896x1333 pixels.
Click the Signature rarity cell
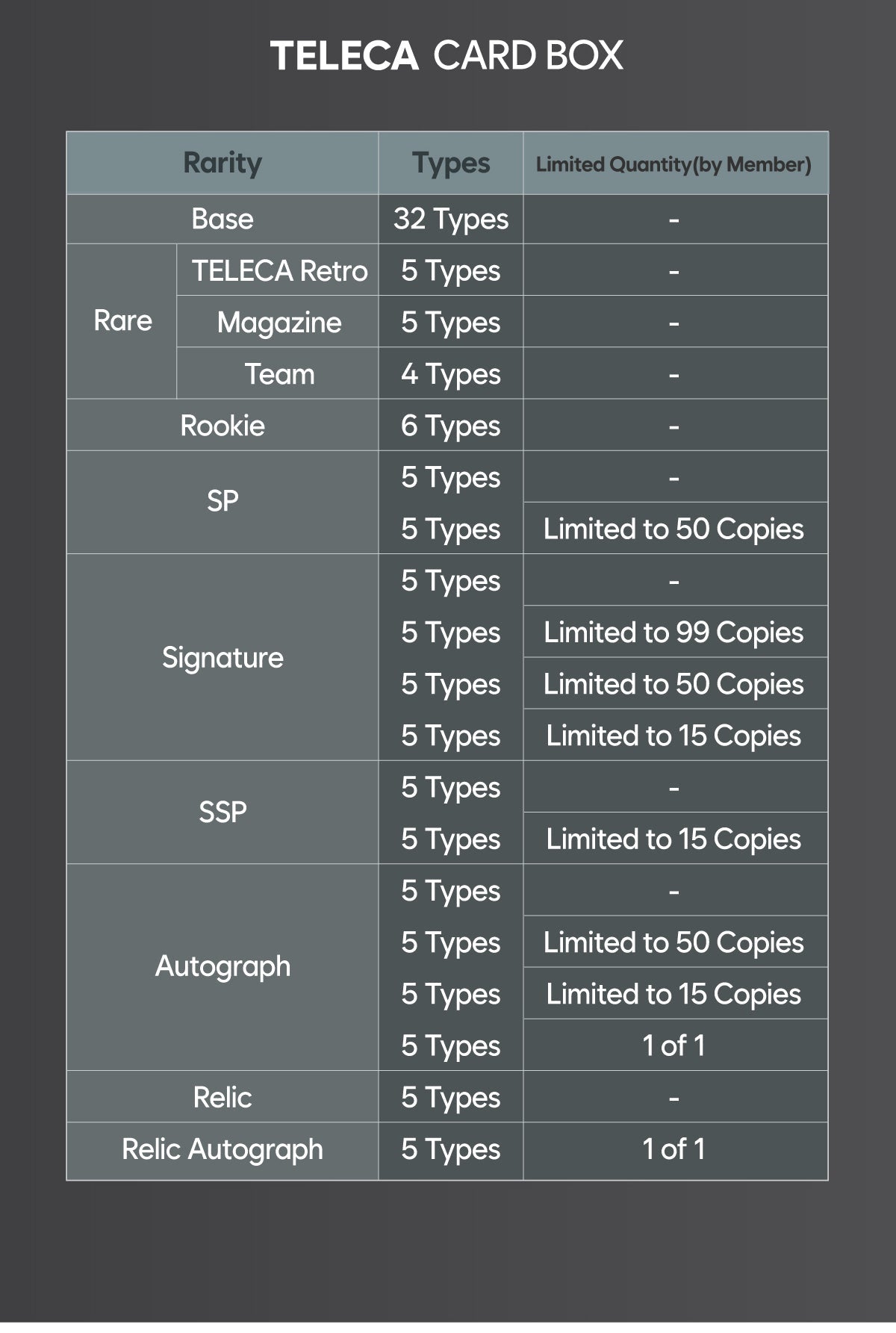point(223,657)
